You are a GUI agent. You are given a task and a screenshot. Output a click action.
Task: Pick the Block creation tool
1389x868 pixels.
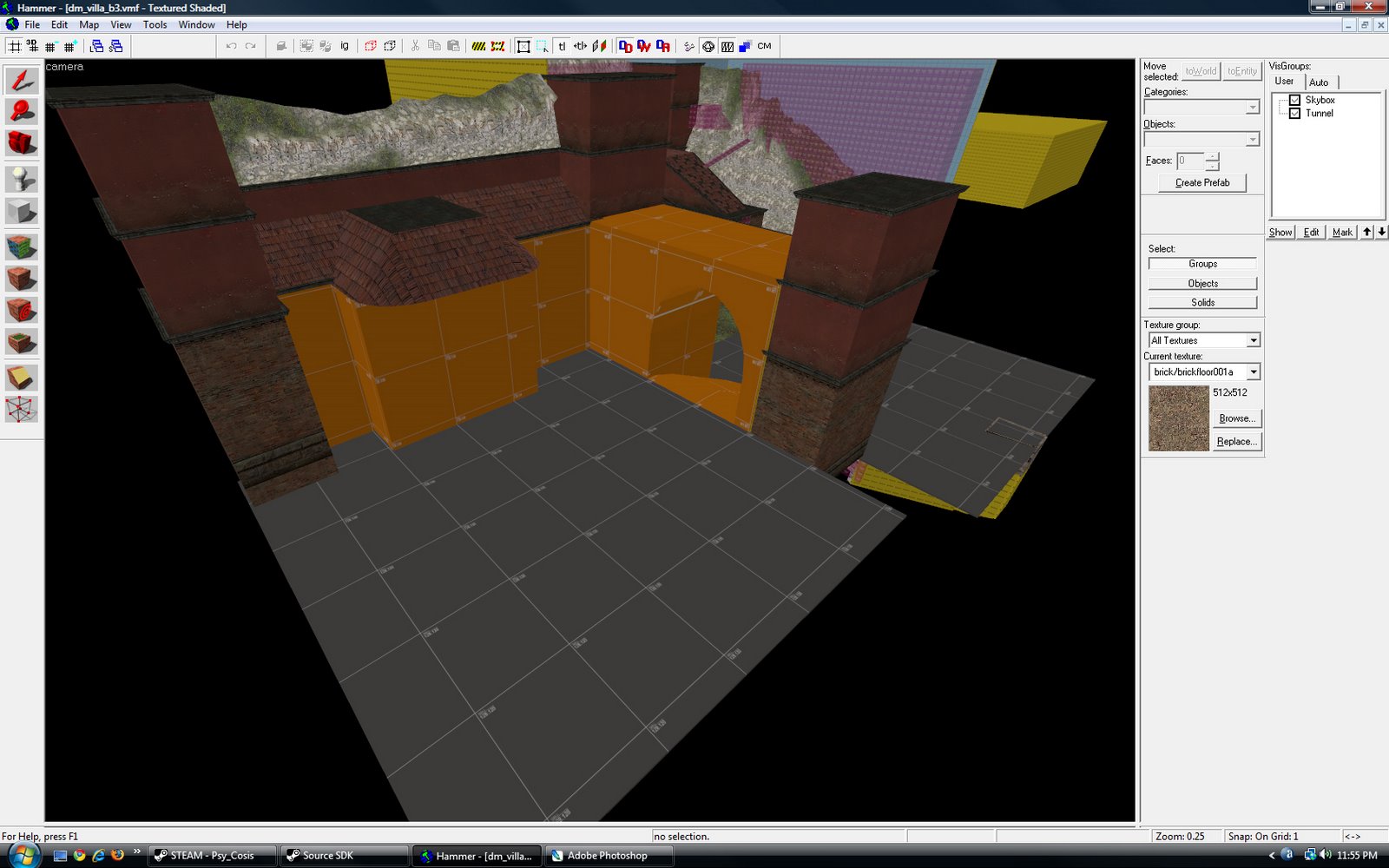[x=22, y=211]
